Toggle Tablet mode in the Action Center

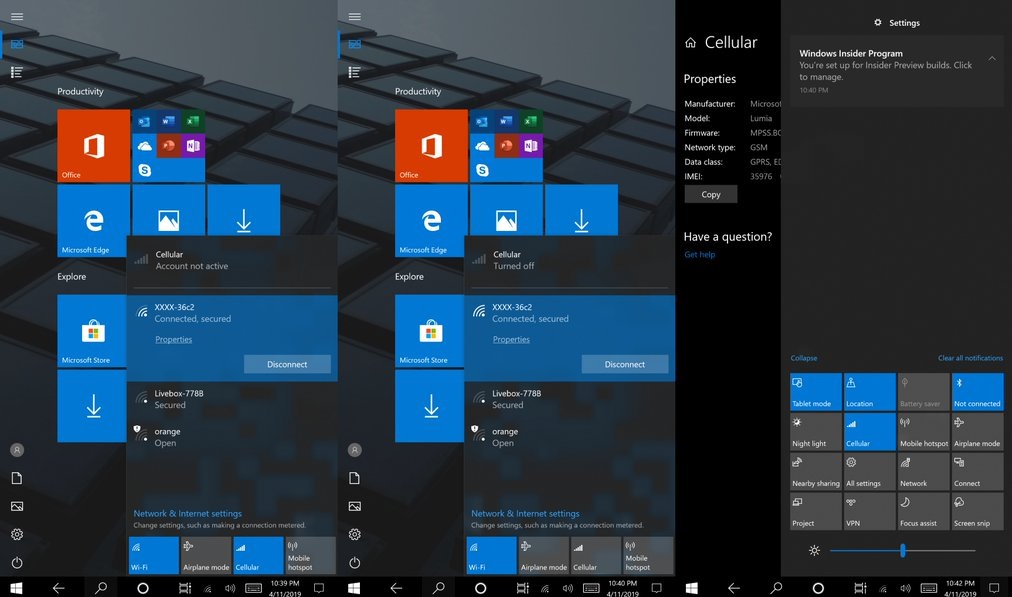point(816,391)
